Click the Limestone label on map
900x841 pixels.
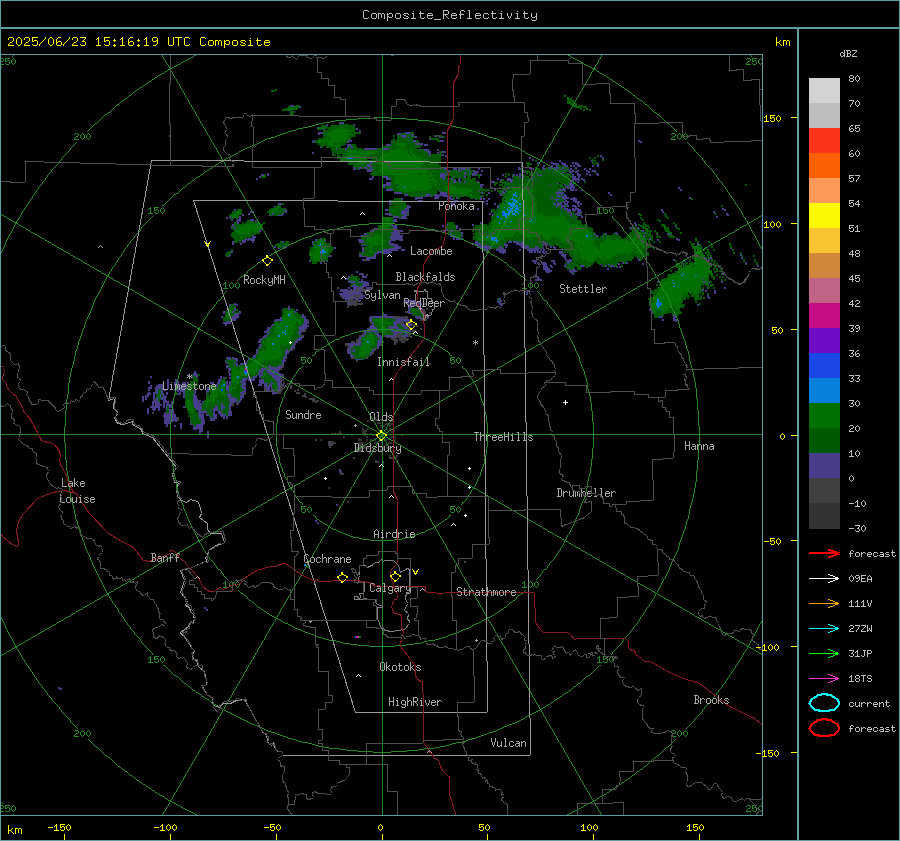tap(189, 386)
